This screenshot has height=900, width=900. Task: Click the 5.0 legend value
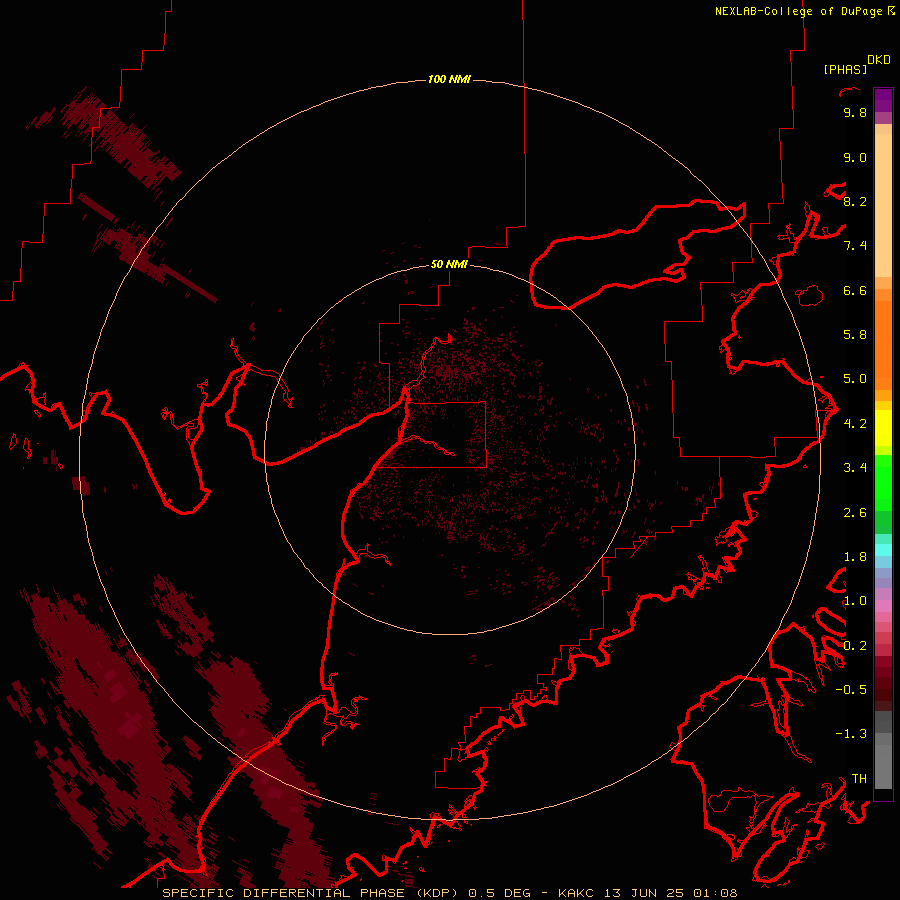tap(855, 379)
